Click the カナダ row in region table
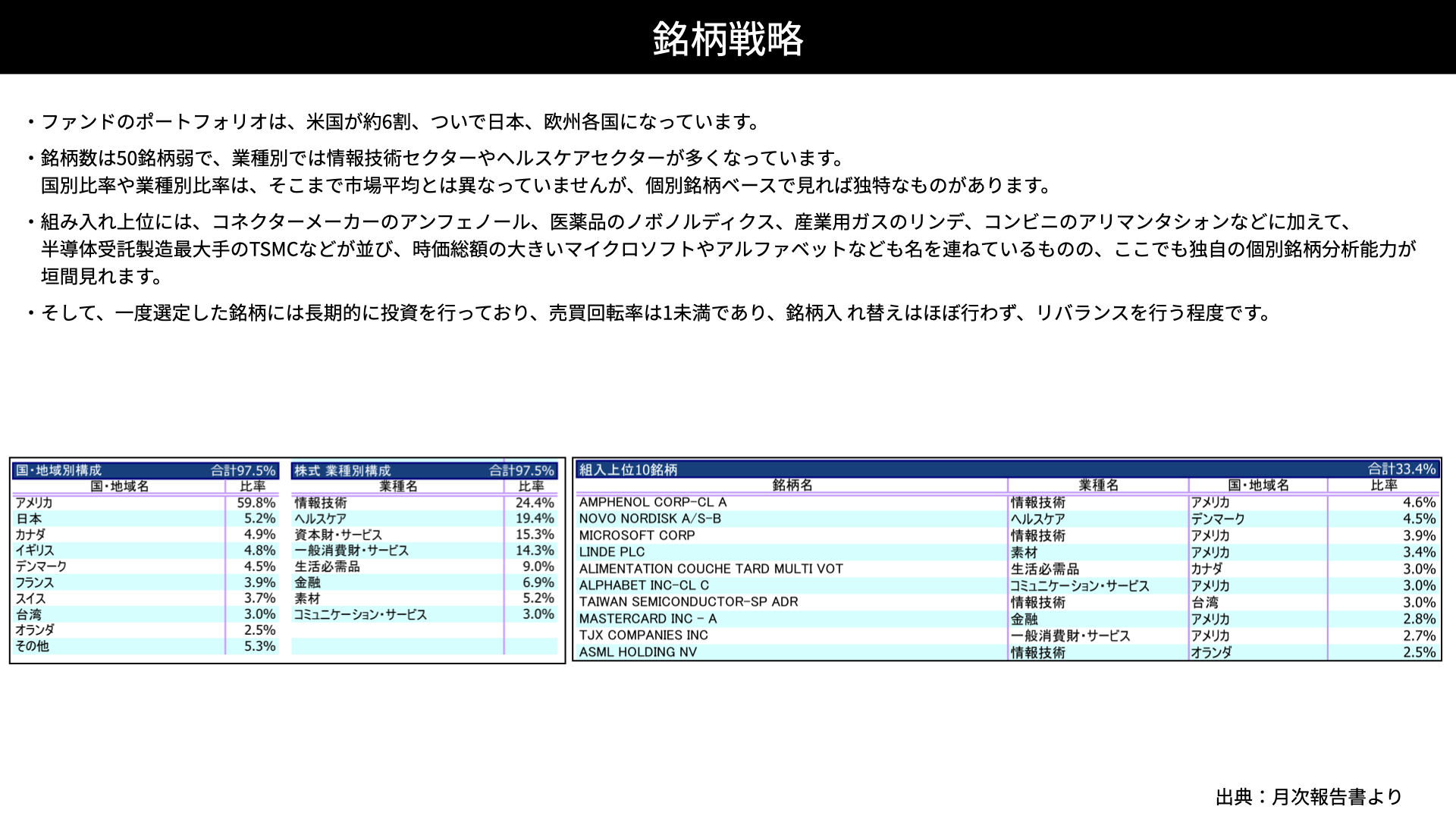1456x819 pixels. [146, 535]
